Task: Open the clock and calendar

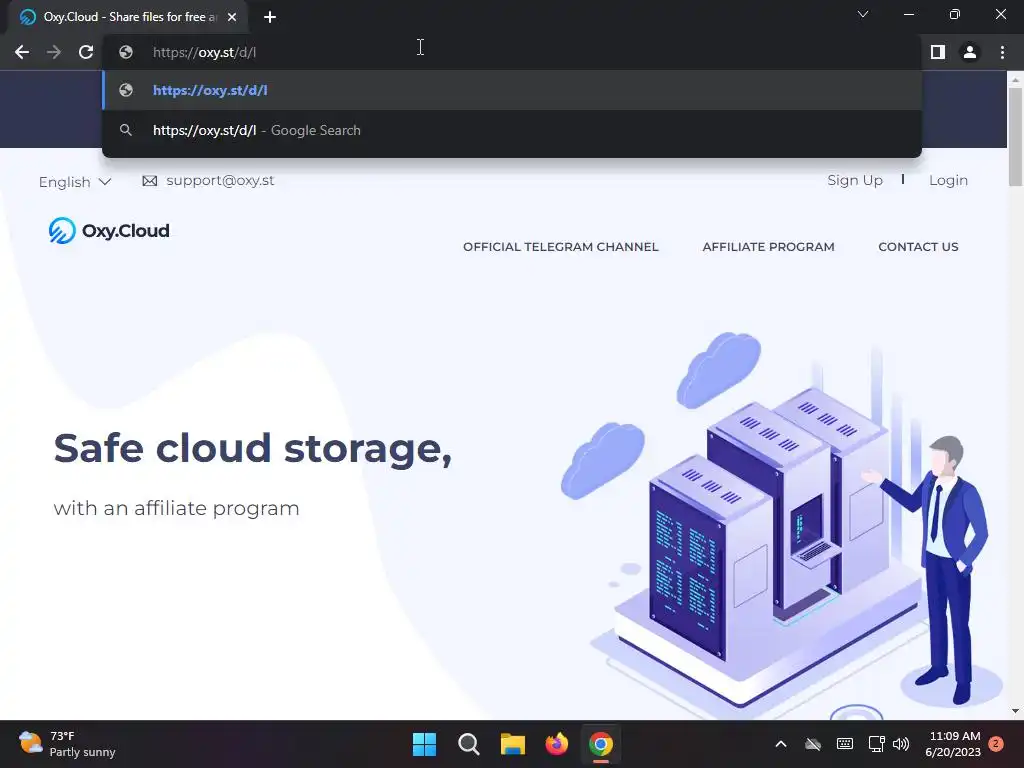Action: (x=953, y=744)
